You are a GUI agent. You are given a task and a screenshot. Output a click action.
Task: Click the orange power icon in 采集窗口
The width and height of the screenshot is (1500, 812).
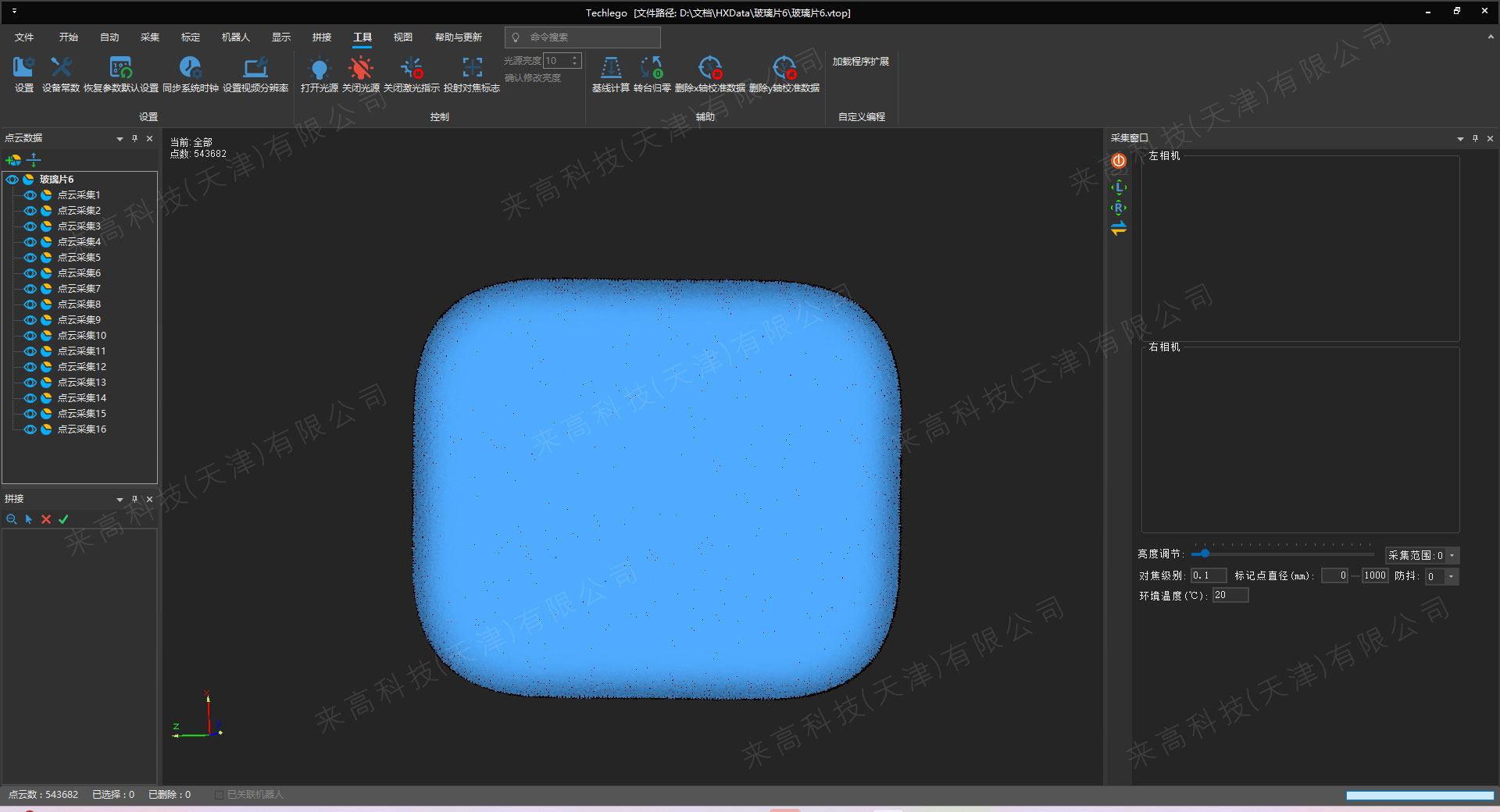(1119, 161)
